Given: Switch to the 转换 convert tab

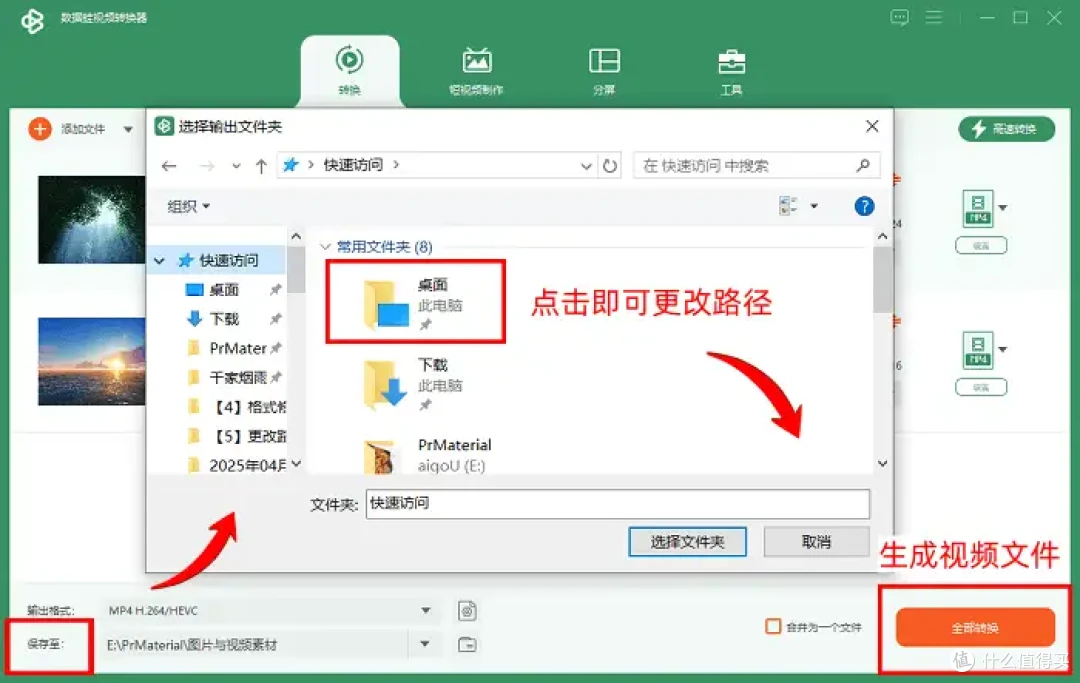Looking at the screenshot, I should [350, 70].
